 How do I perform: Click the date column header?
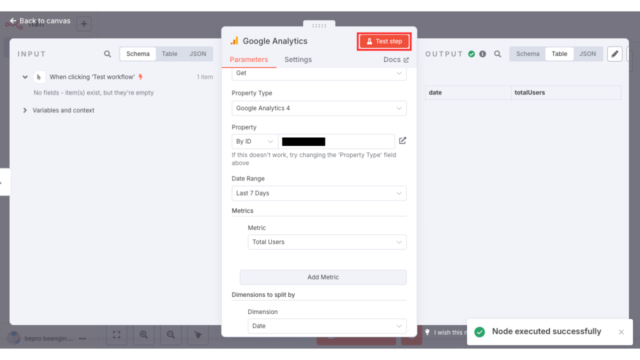click(x=468, y=93)
